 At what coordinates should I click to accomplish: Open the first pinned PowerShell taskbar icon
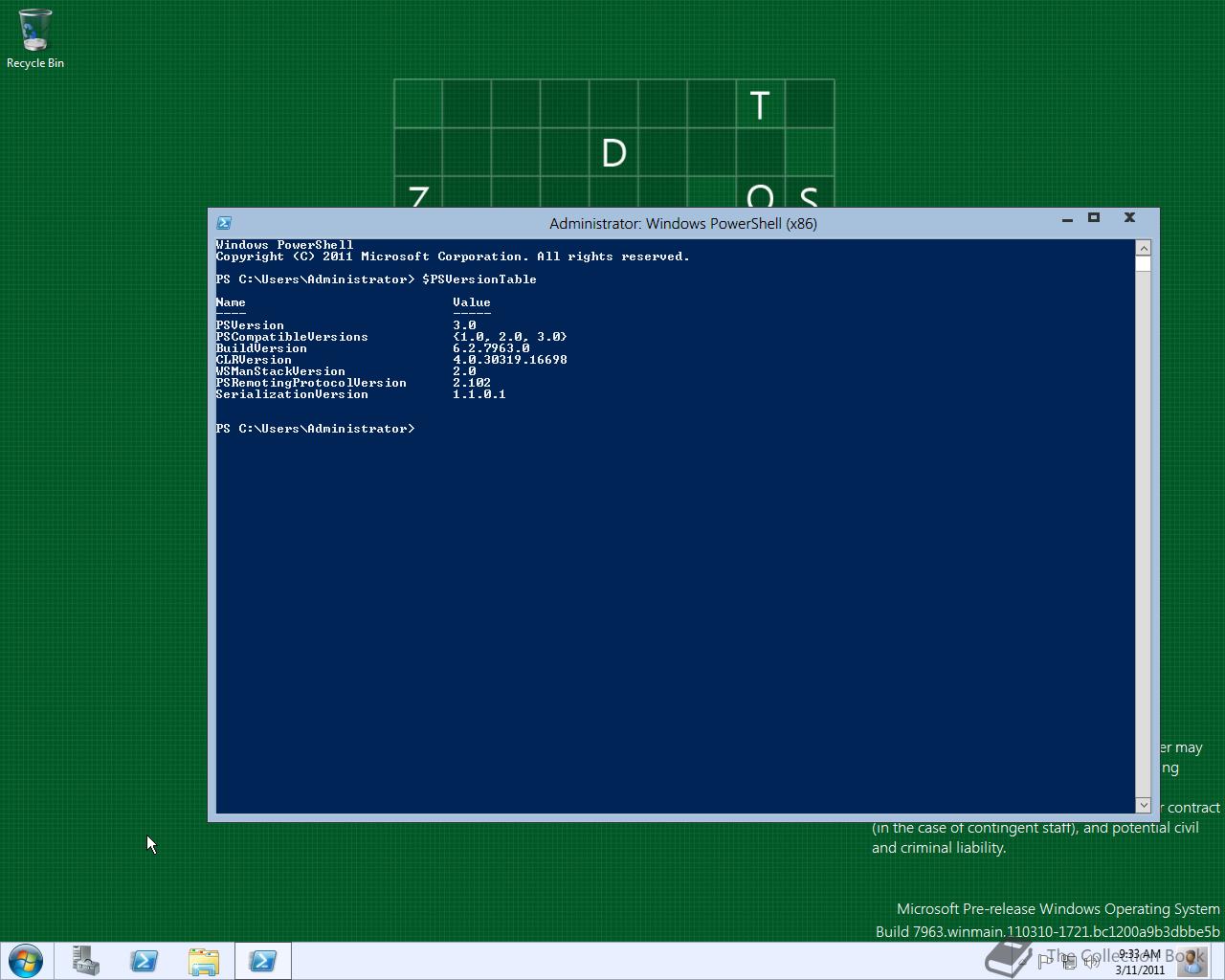coord(145,961)
